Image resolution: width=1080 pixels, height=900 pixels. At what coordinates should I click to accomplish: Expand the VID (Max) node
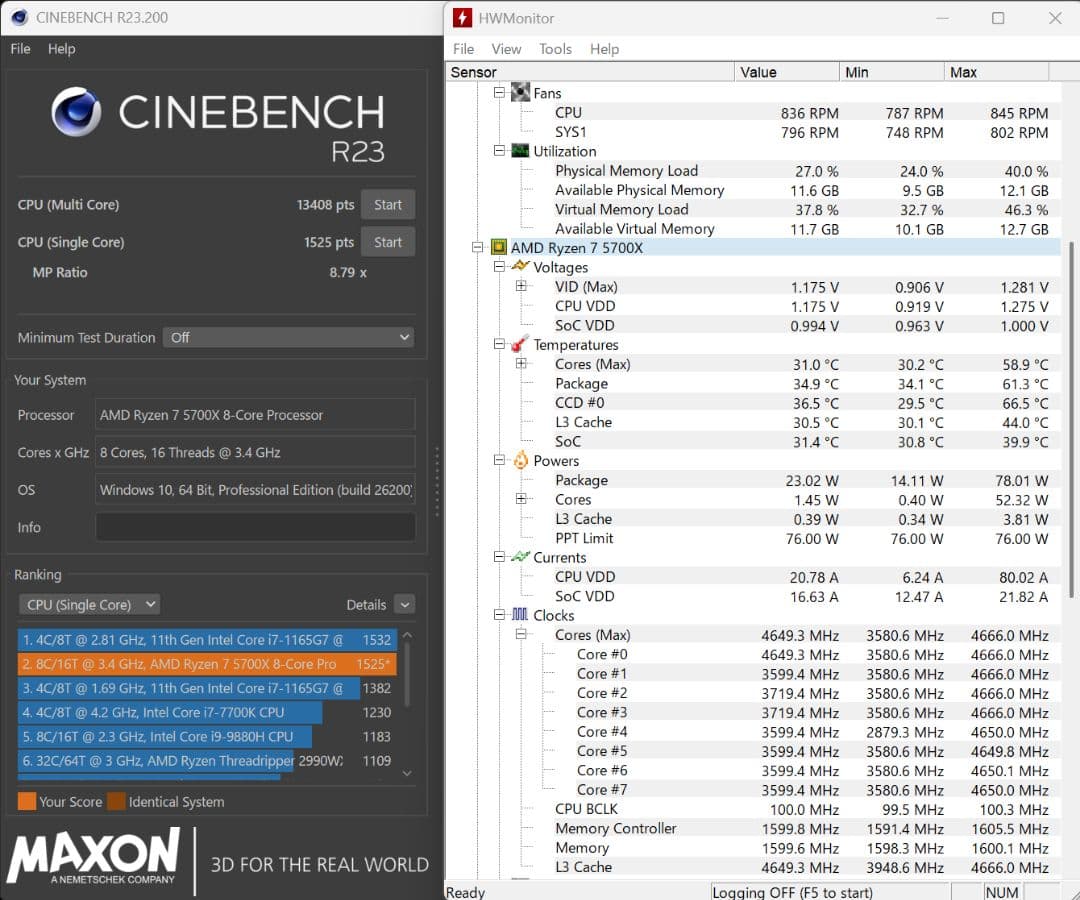tap(521, 286)
